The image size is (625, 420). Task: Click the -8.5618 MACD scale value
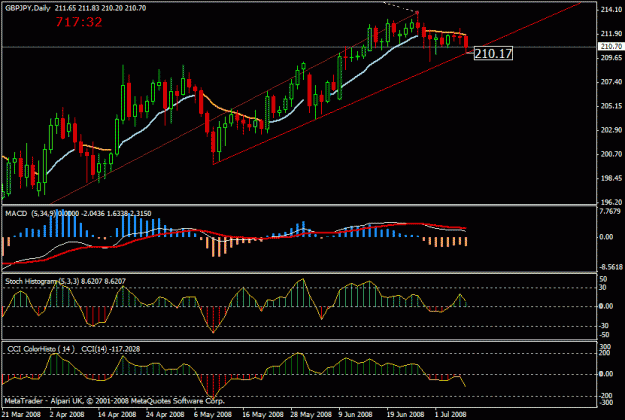pos(611,267)
